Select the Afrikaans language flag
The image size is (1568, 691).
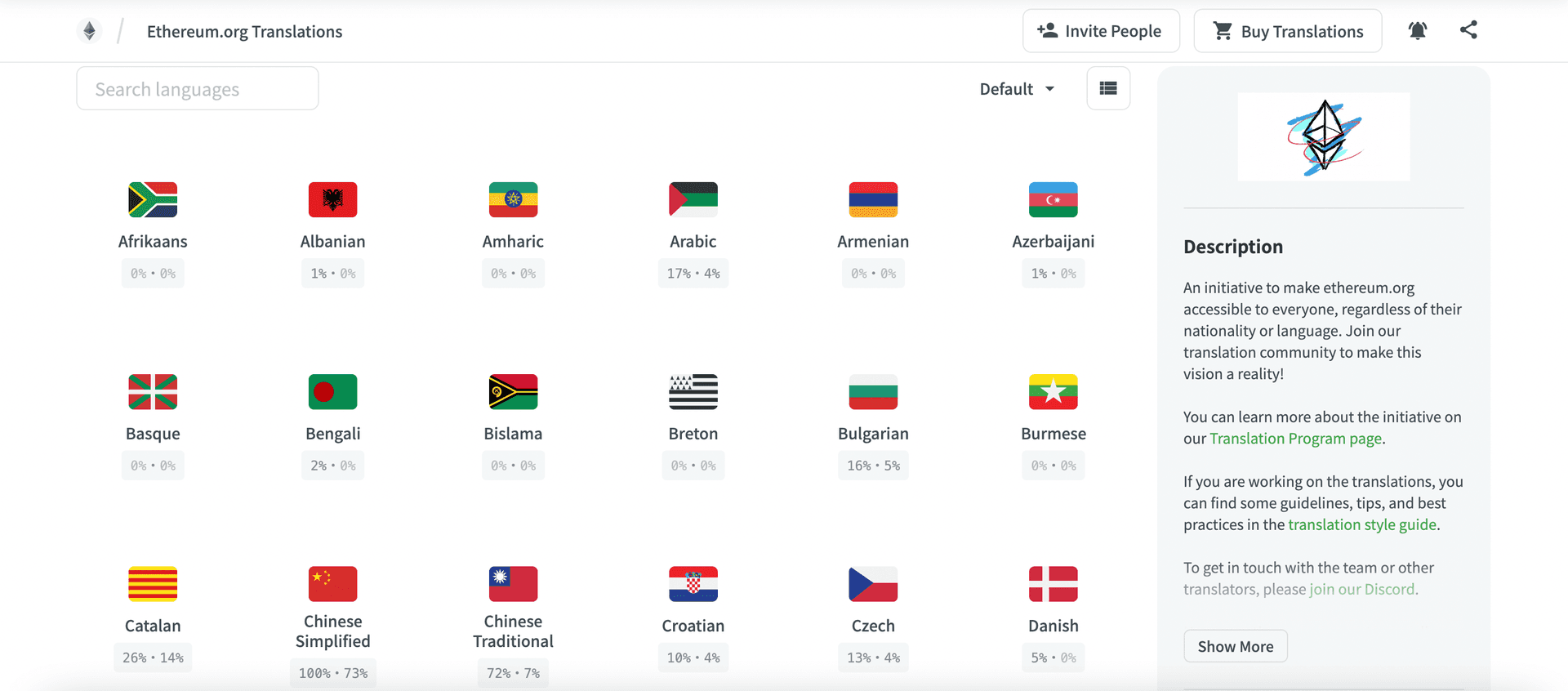click(153, 199)
